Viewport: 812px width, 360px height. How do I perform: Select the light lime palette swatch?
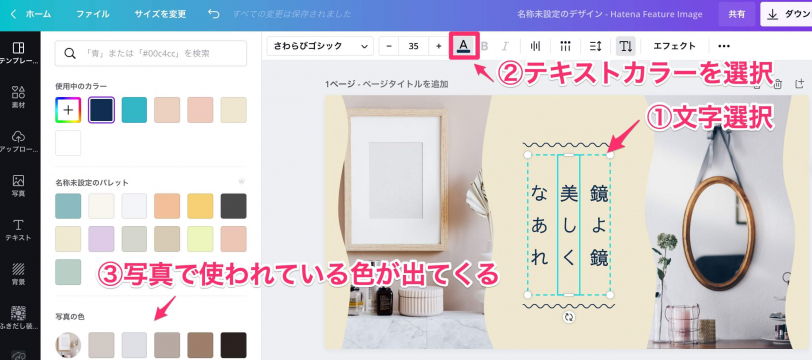point(200,239)
